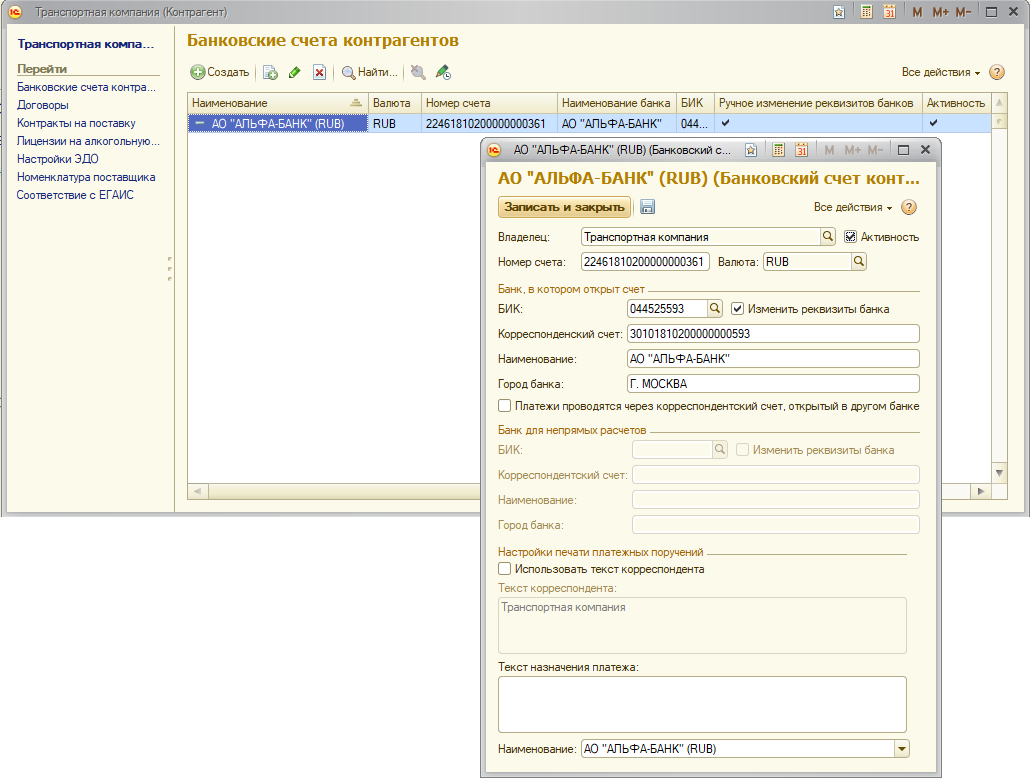
Task: Expand the Наименование dropdown at the dialog bottom
Action: [x=901, y=748]
